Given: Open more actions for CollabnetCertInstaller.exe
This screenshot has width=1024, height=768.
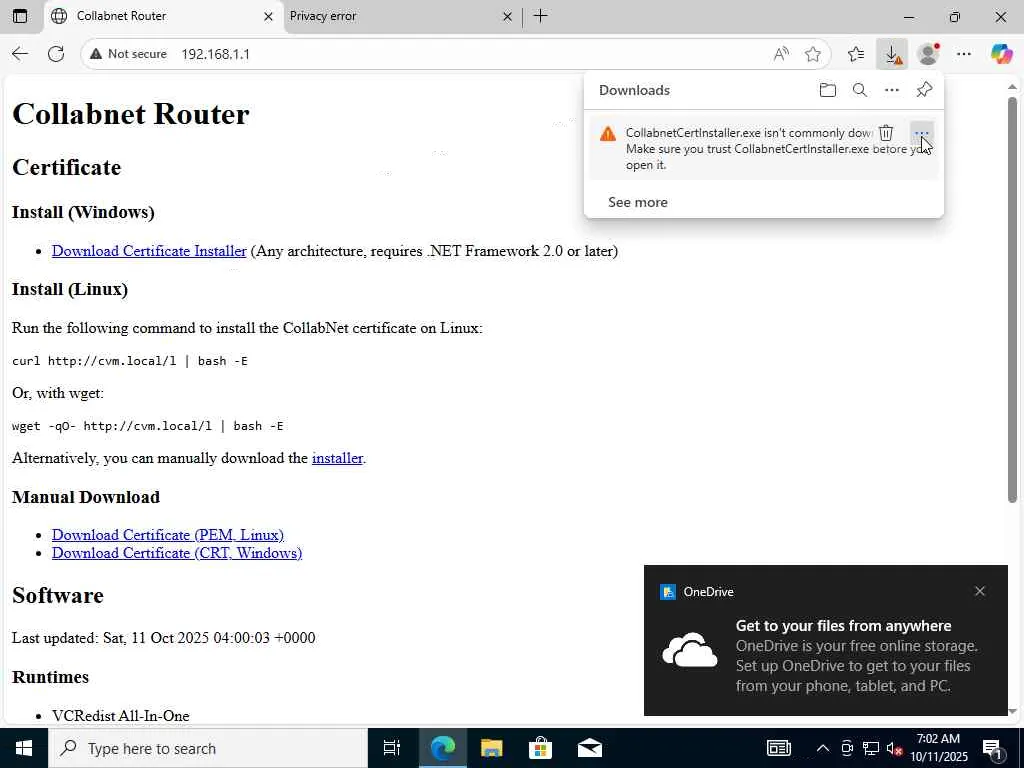Looking at the screenshot, I should pos(921,133).
